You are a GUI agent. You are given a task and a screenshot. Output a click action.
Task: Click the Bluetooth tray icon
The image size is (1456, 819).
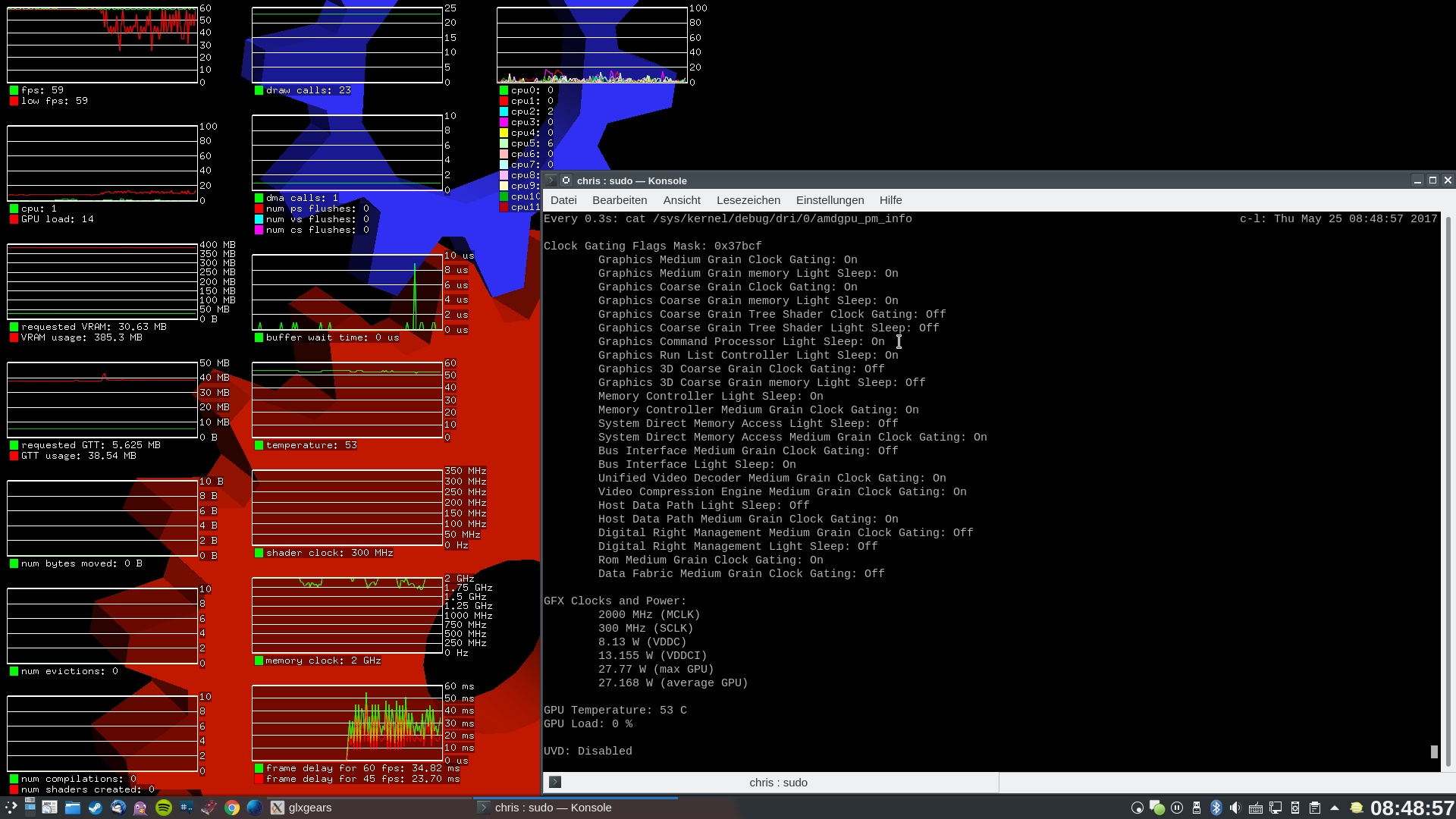(x=1216, y=808)
